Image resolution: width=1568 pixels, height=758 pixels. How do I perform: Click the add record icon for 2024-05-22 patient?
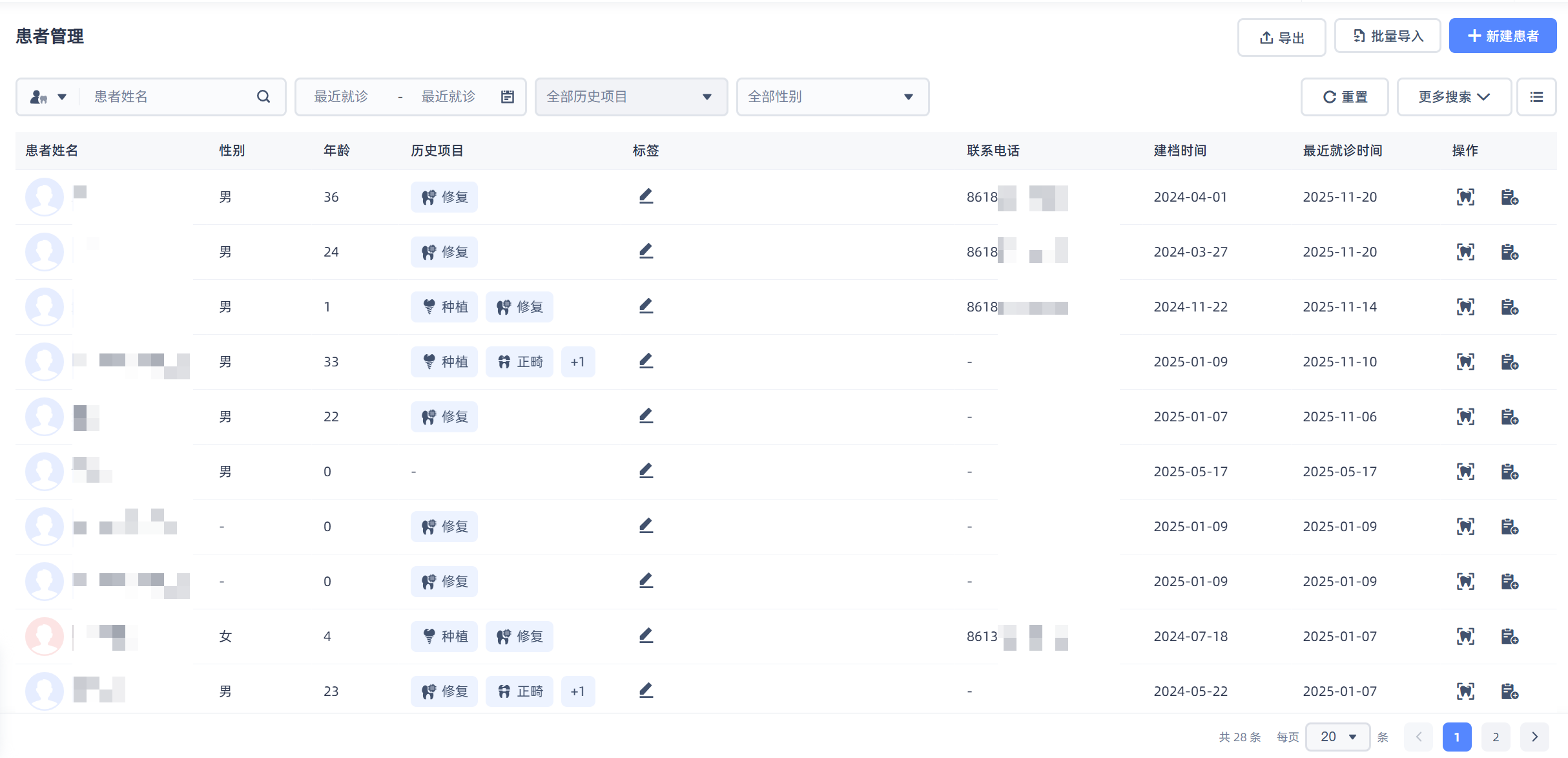pyautogui.click(x=1509, y=691)
